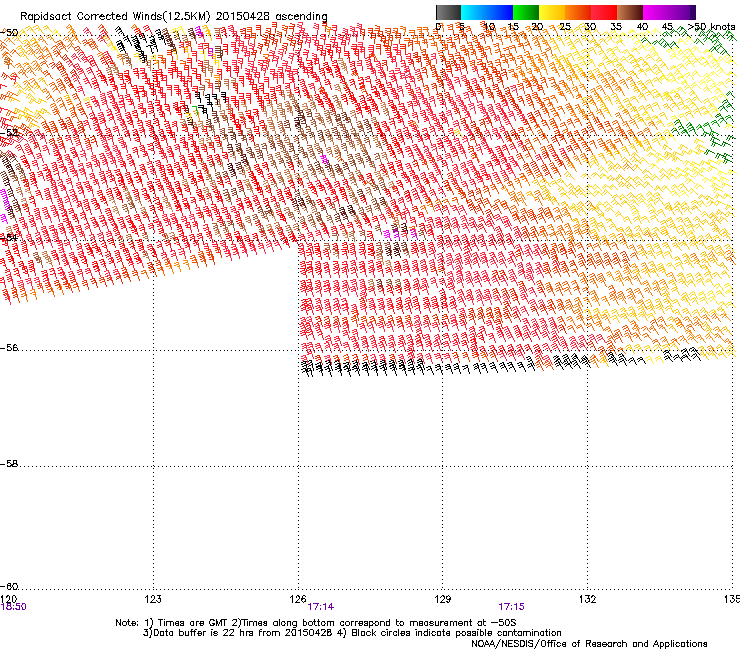Click the '-60' latitude axis label
Screen dimensions: 740x650
click(9, 586)
